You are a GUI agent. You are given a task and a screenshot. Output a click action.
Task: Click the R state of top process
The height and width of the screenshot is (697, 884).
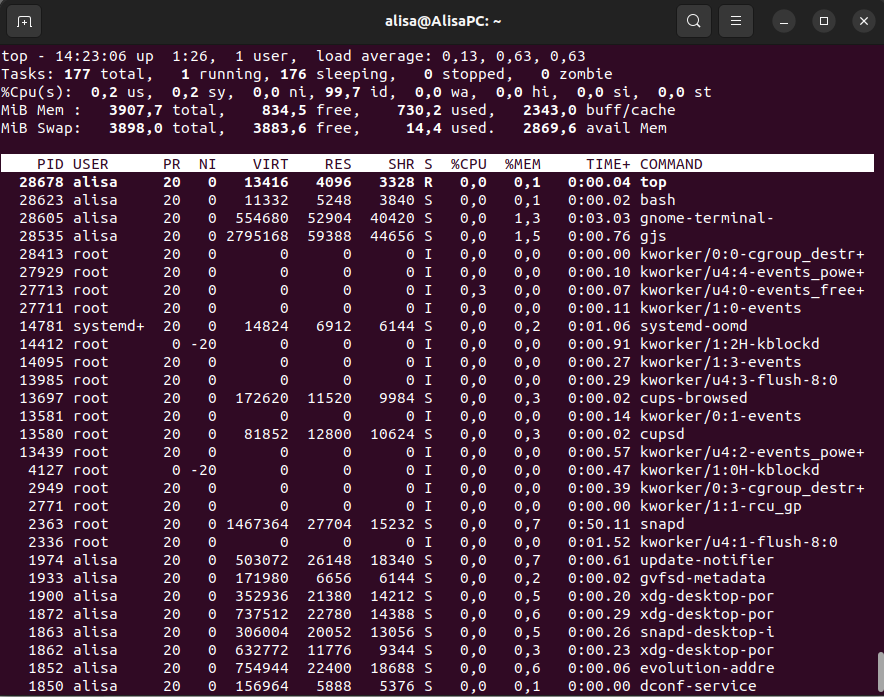(428, 182)
